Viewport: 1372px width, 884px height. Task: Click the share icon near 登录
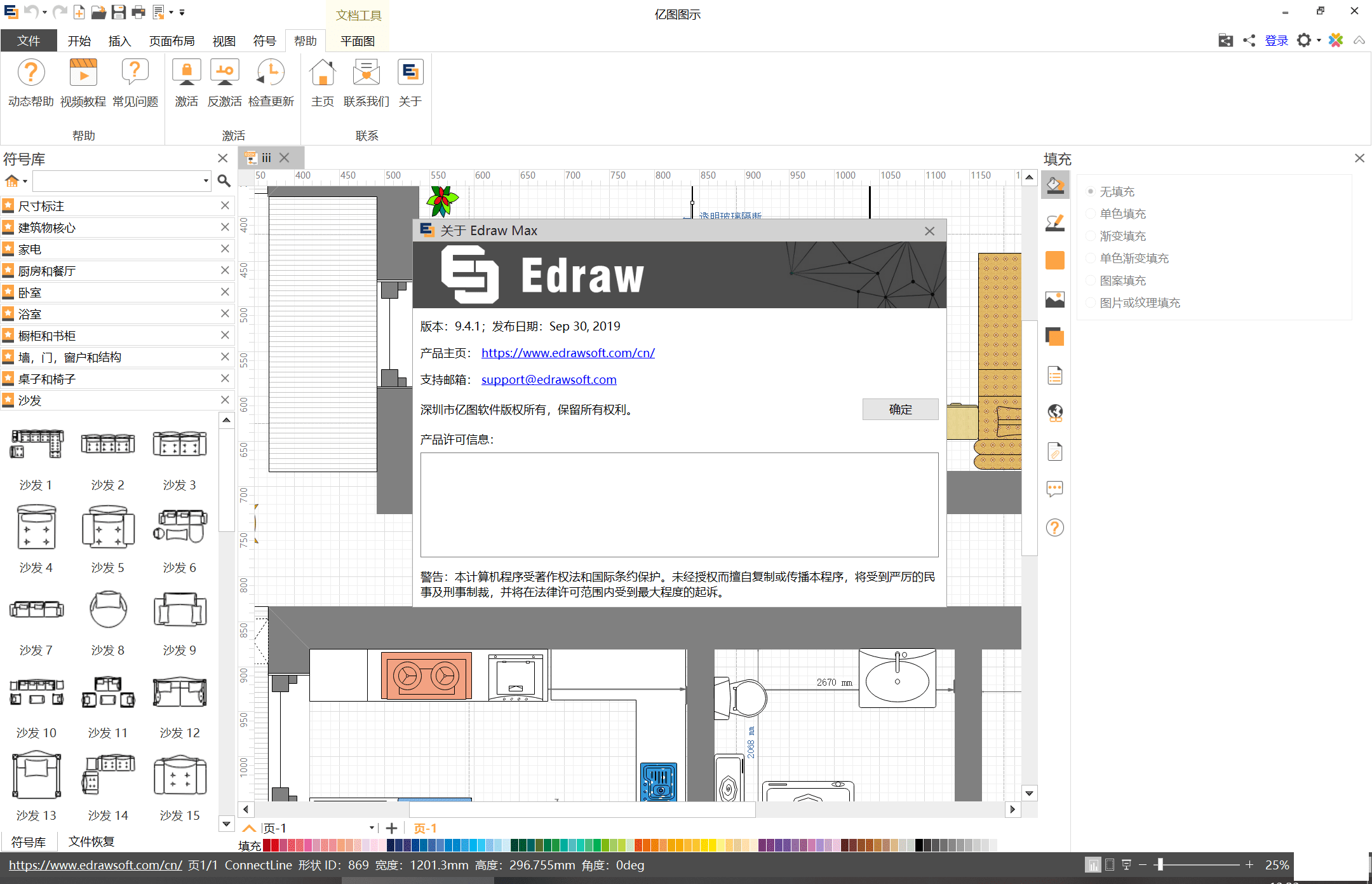(x=1249, y=41)
